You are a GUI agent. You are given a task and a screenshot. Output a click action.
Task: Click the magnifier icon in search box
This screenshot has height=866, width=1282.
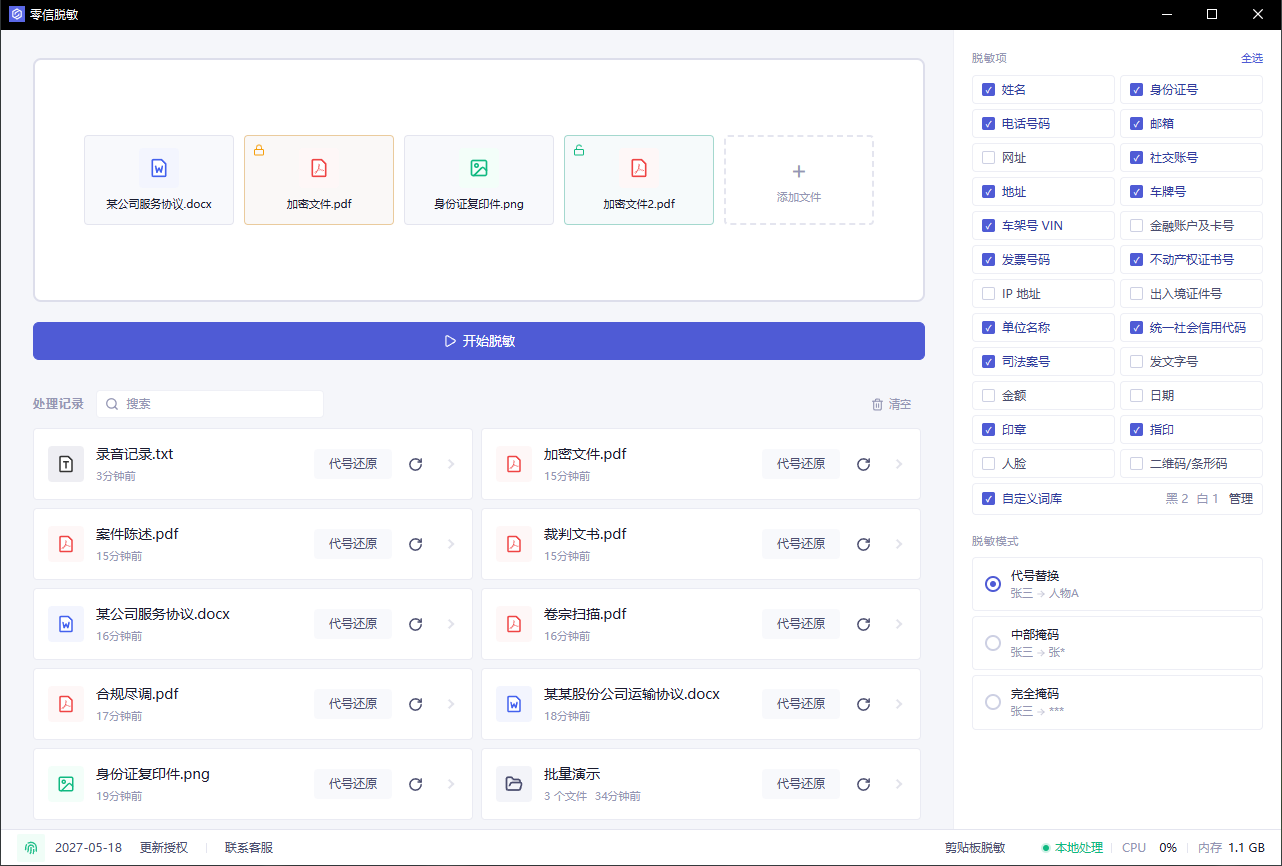click(113, 404)
